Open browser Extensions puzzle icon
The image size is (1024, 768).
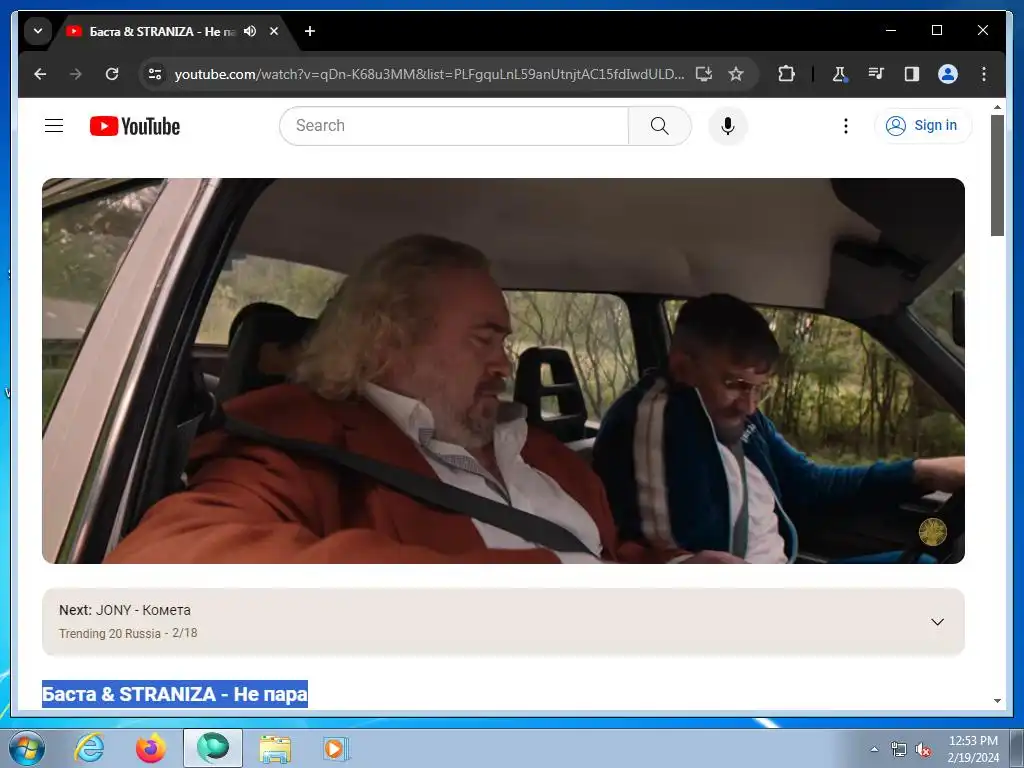click(786, 74)
